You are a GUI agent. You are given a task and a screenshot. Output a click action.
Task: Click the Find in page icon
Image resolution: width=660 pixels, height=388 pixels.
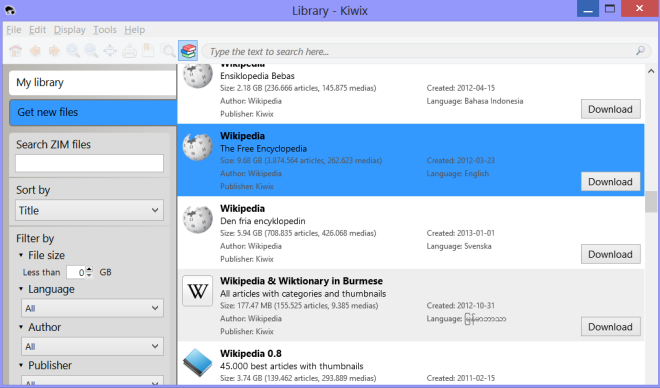[x=168, y=51]
